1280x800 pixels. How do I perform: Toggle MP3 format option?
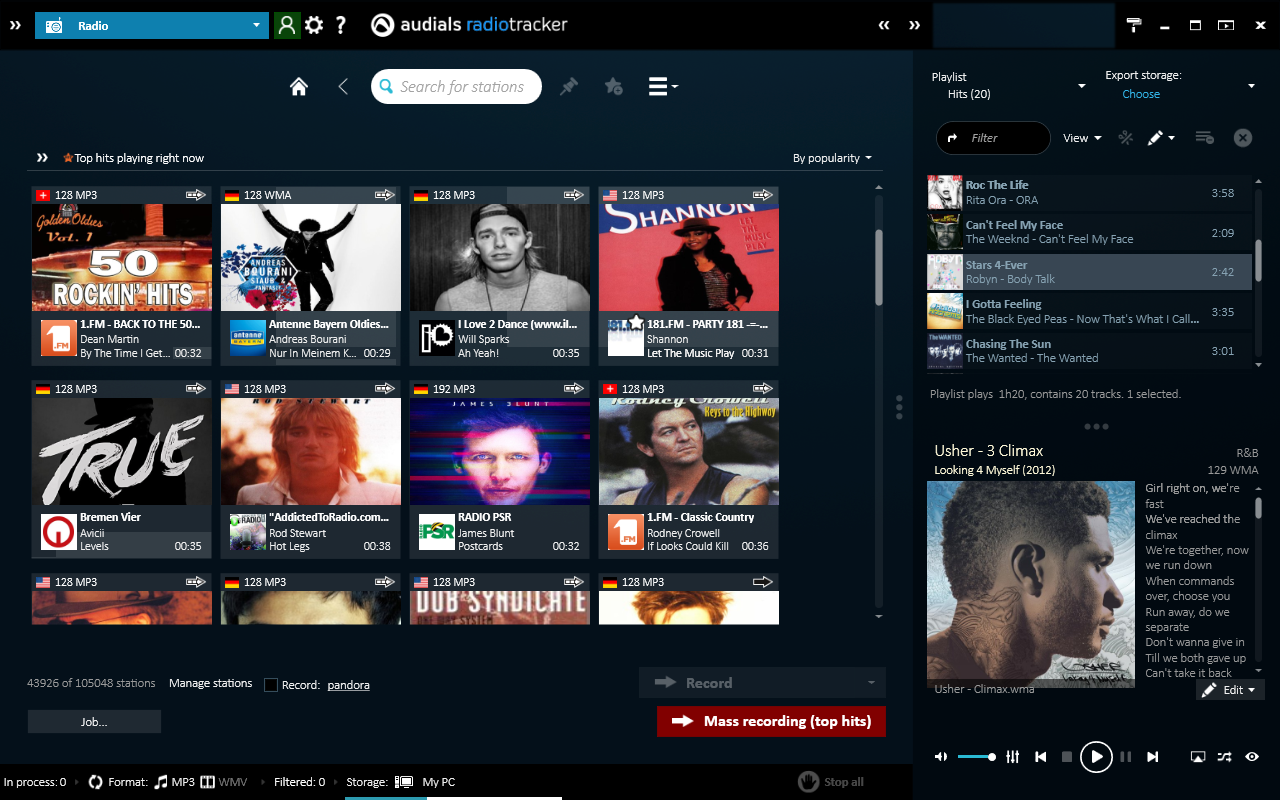click(174, 782)
